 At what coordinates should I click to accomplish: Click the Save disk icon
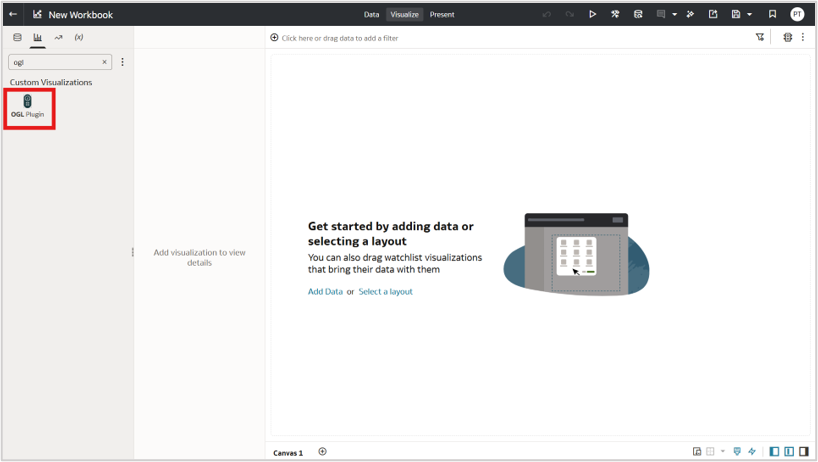click(x=736, y=15)
